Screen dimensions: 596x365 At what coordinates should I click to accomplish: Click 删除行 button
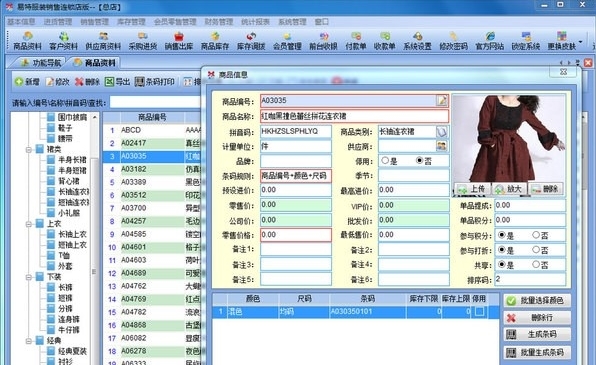tap(537, 317)
